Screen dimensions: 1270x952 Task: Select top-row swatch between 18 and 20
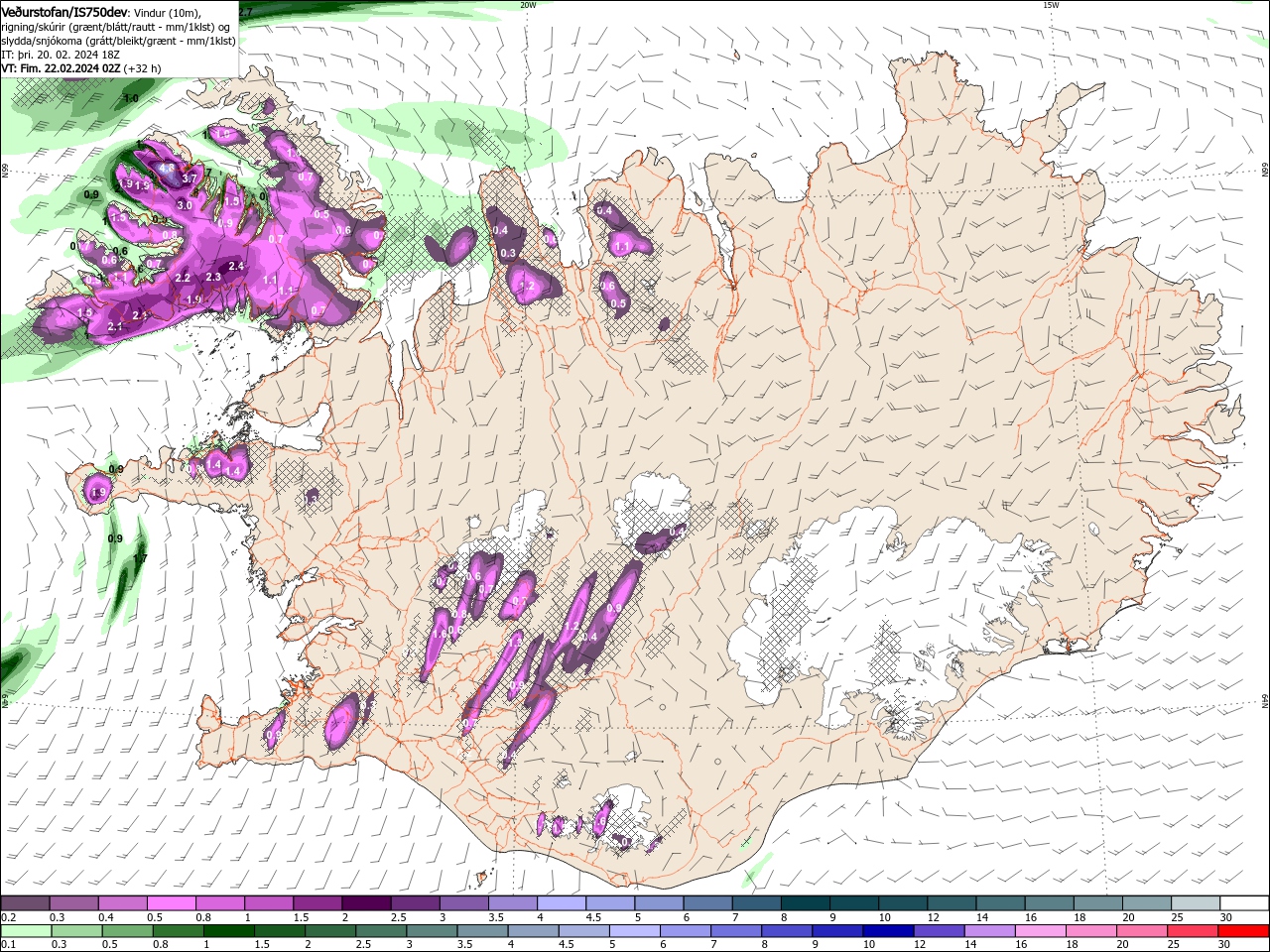1098,903
